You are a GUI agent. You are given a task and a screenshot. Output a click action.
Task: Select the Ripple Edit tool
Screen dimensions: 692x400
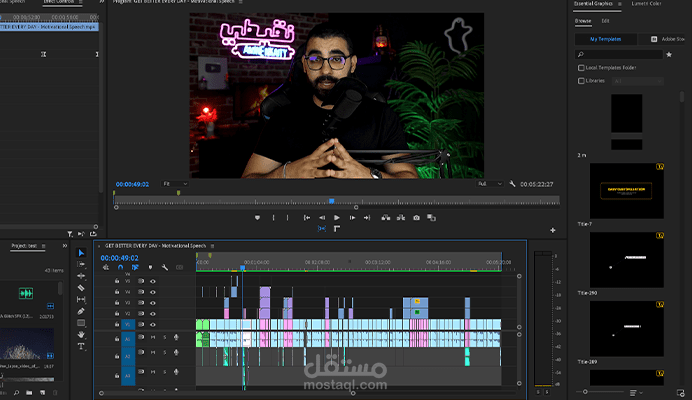coord(81,276)
